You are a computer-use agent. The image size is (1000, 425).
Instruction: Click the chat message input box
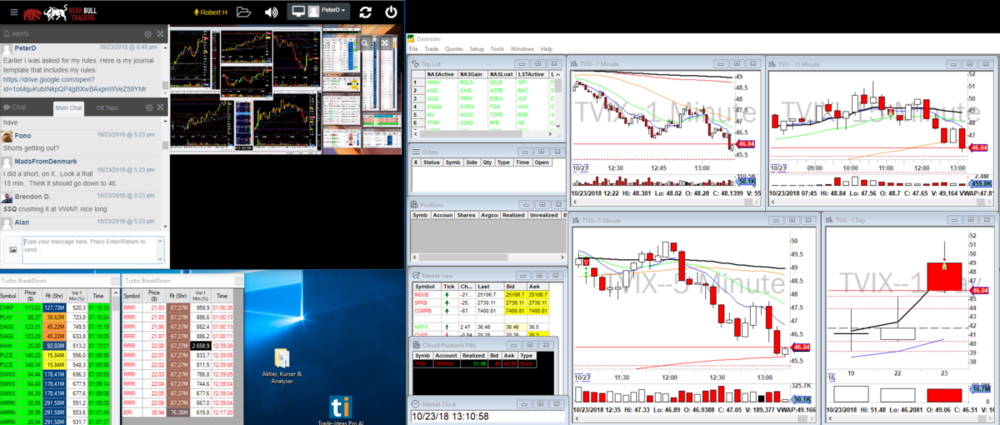(x=93, y=250)
